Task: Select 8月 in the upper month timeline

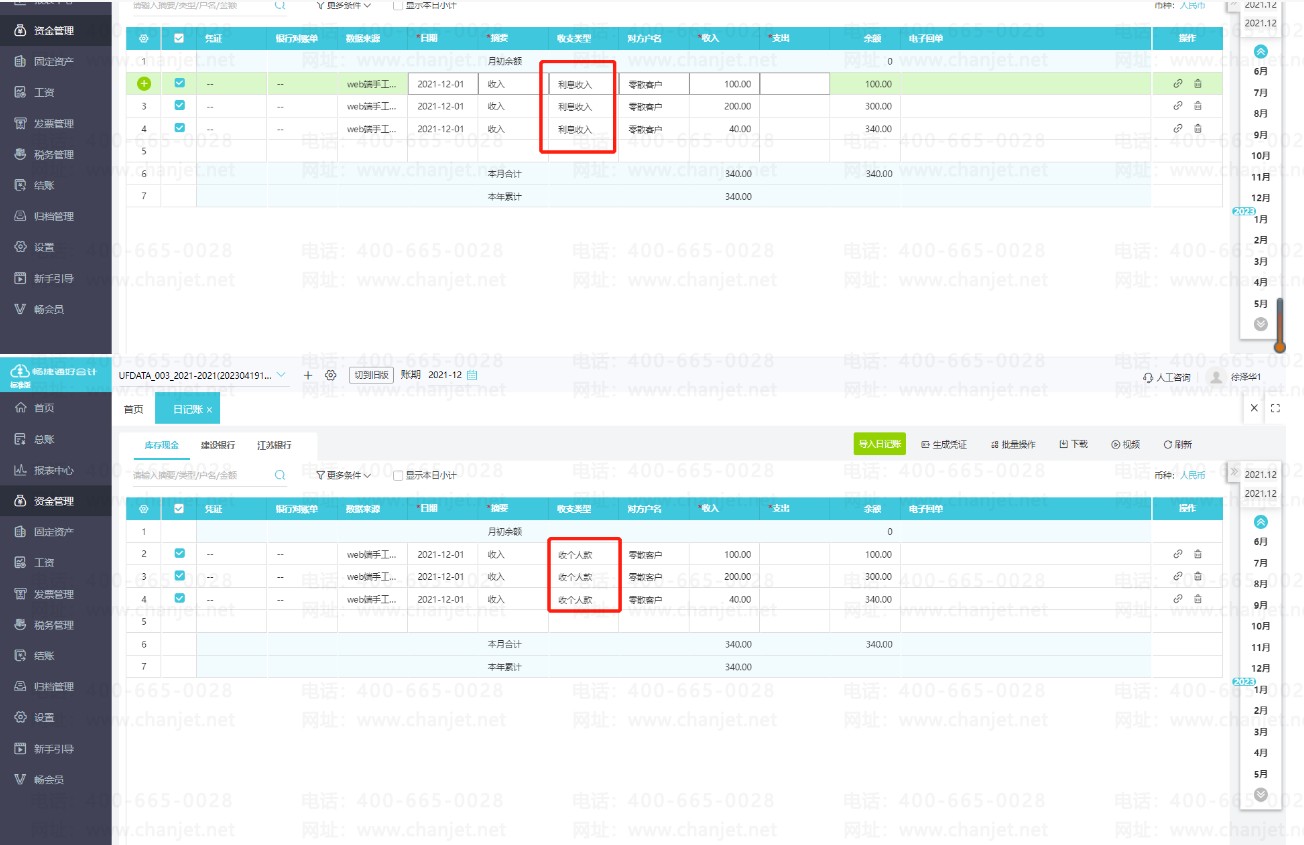Action: tap(1261, 114)
